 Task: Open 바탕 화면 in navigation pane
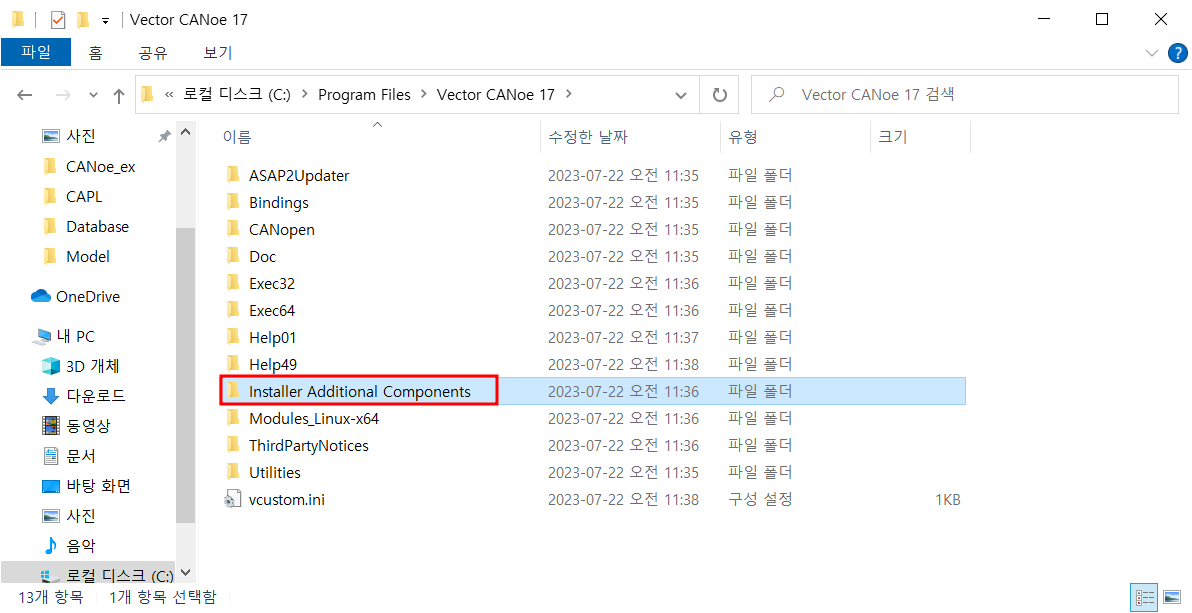click(98, 485)
